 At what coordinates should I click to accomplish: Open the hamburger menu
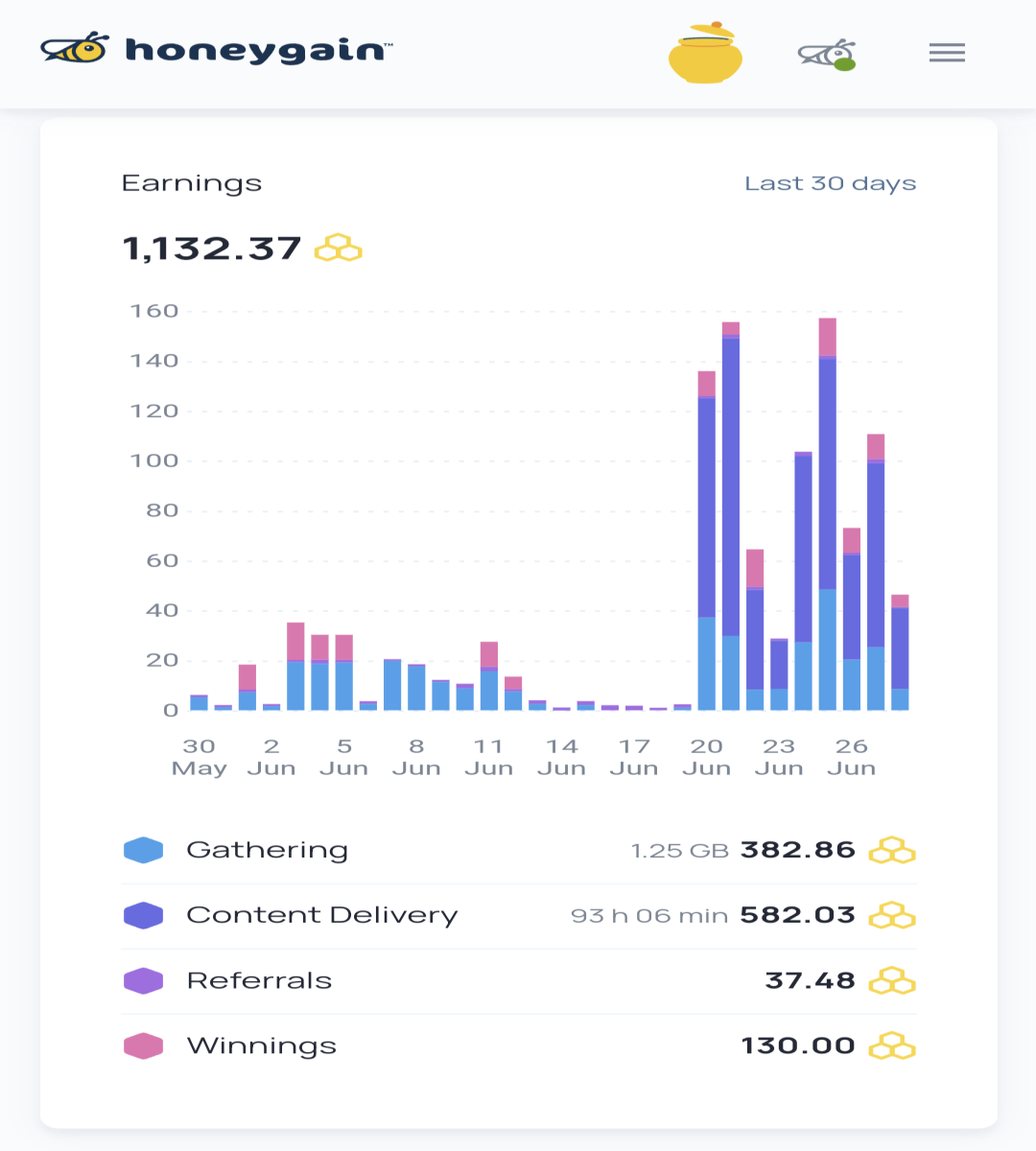coord(947,53)
